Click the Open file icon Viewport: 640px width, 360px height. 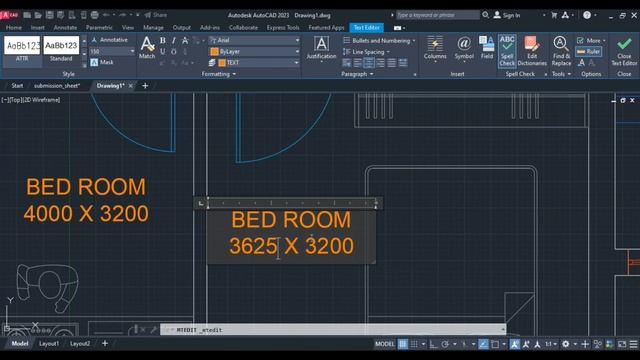(38, 15)
